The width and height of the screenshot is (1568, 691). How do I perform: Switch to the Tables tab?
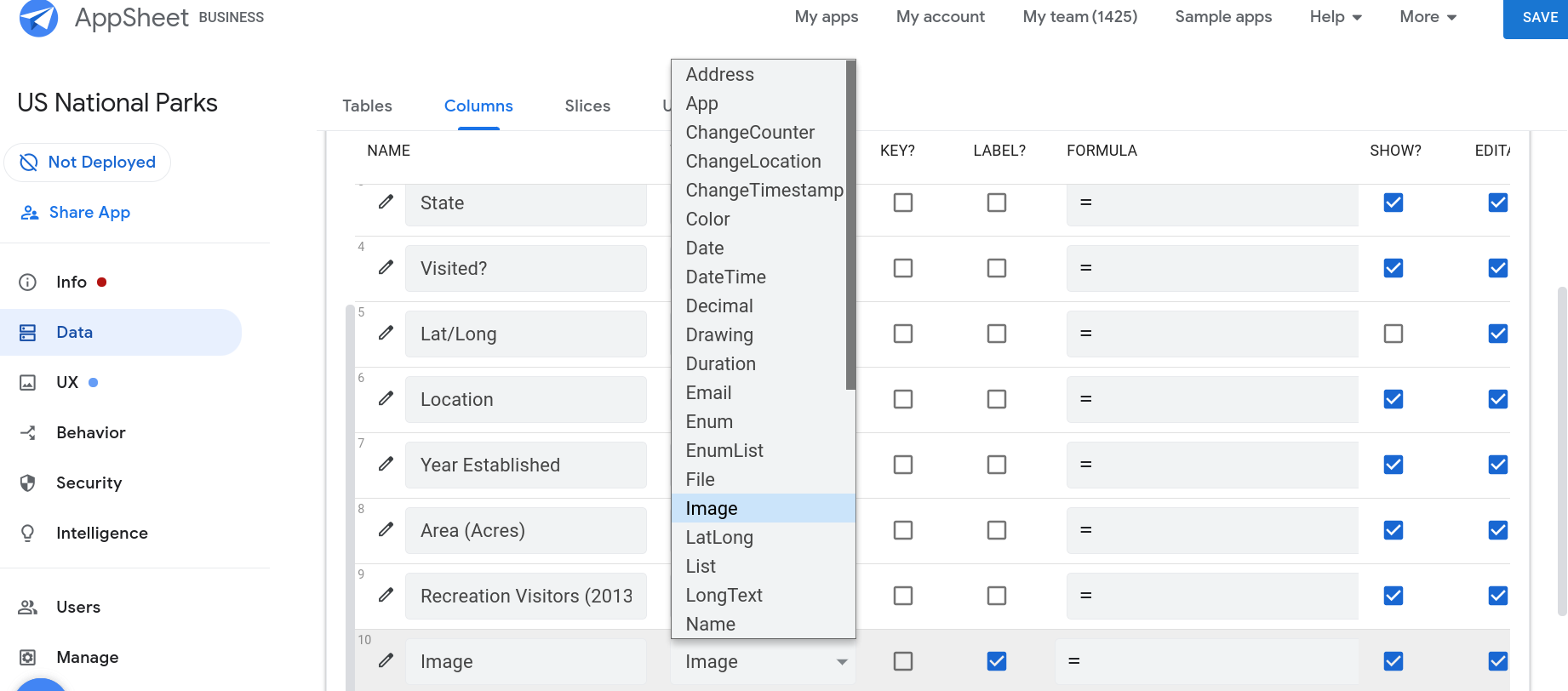pyautogui.click(x=367, y=106)
